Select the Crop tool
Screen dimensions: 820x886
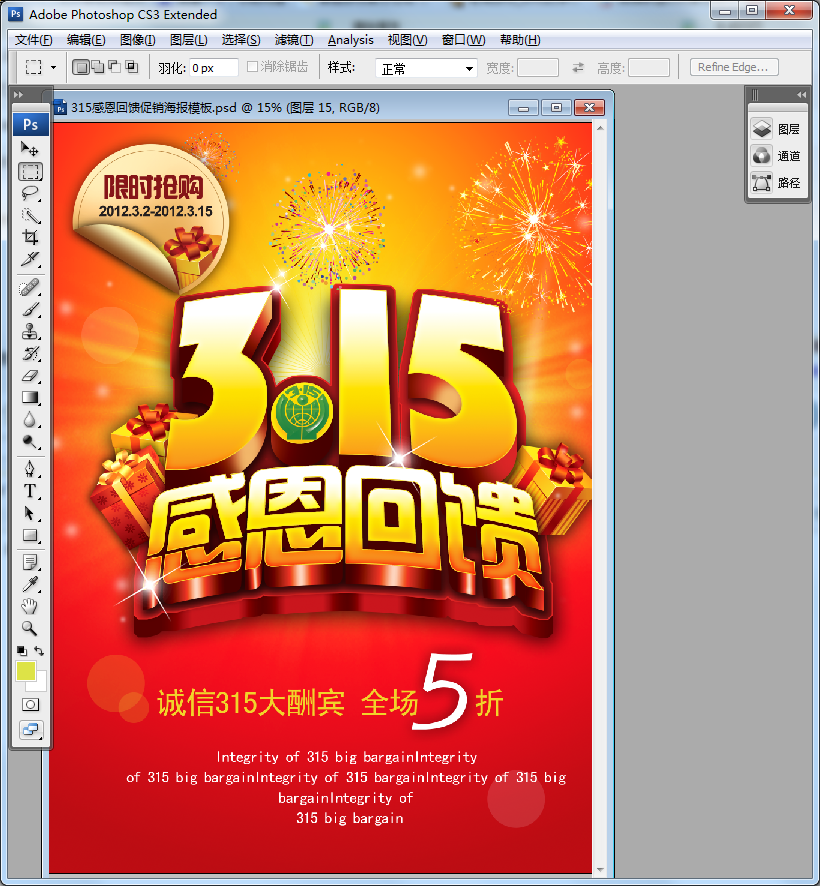click(30, 237)
